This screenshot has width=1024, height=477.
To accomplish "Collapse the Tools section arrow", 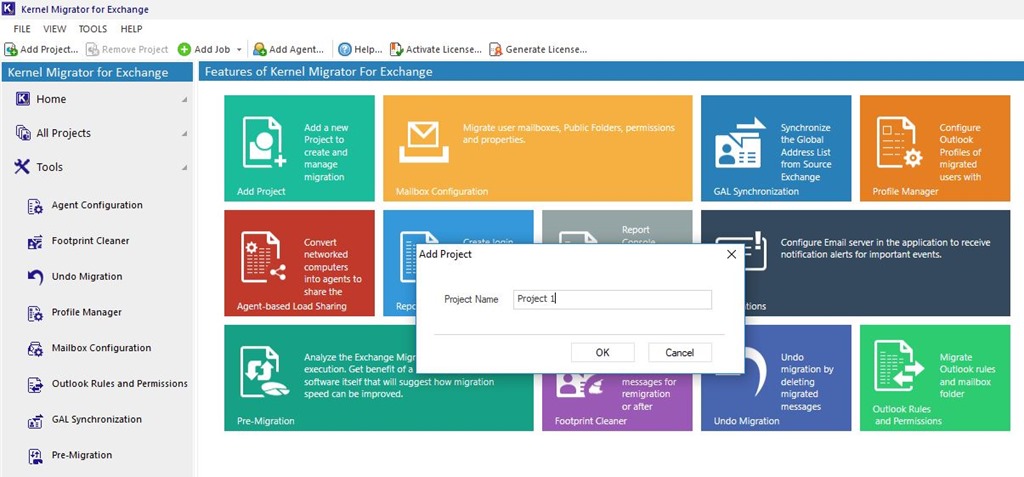I will click(x=184, y=168).
